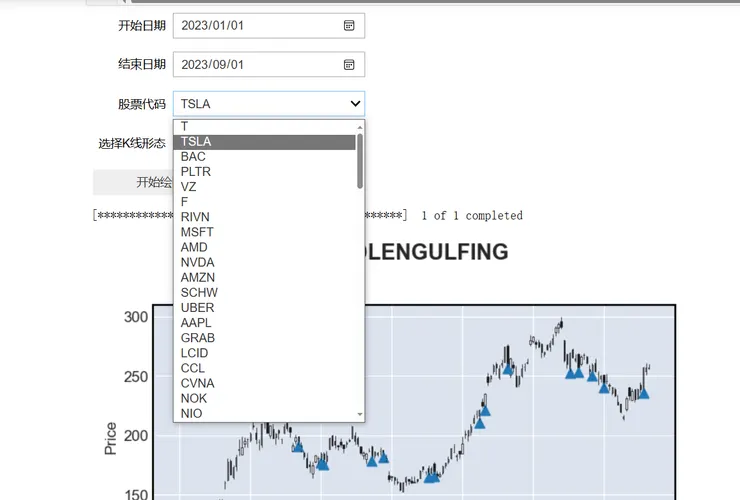The width and height of the screenshot is (740, 500).
Task: Select AMD ticker option
Action: pyautogui.click(x=264, y=247)
